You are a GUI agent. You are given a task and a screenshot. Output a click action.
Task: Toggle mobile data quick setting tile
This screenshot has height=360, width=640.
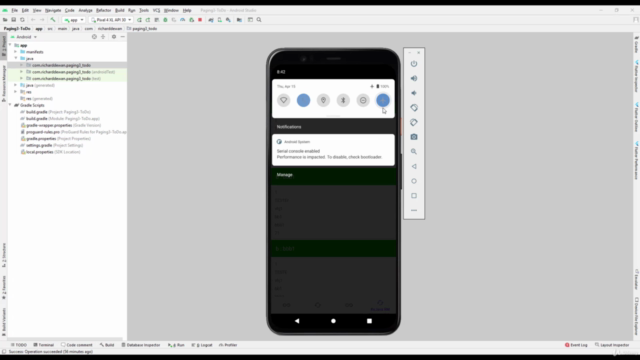point(303,100)
